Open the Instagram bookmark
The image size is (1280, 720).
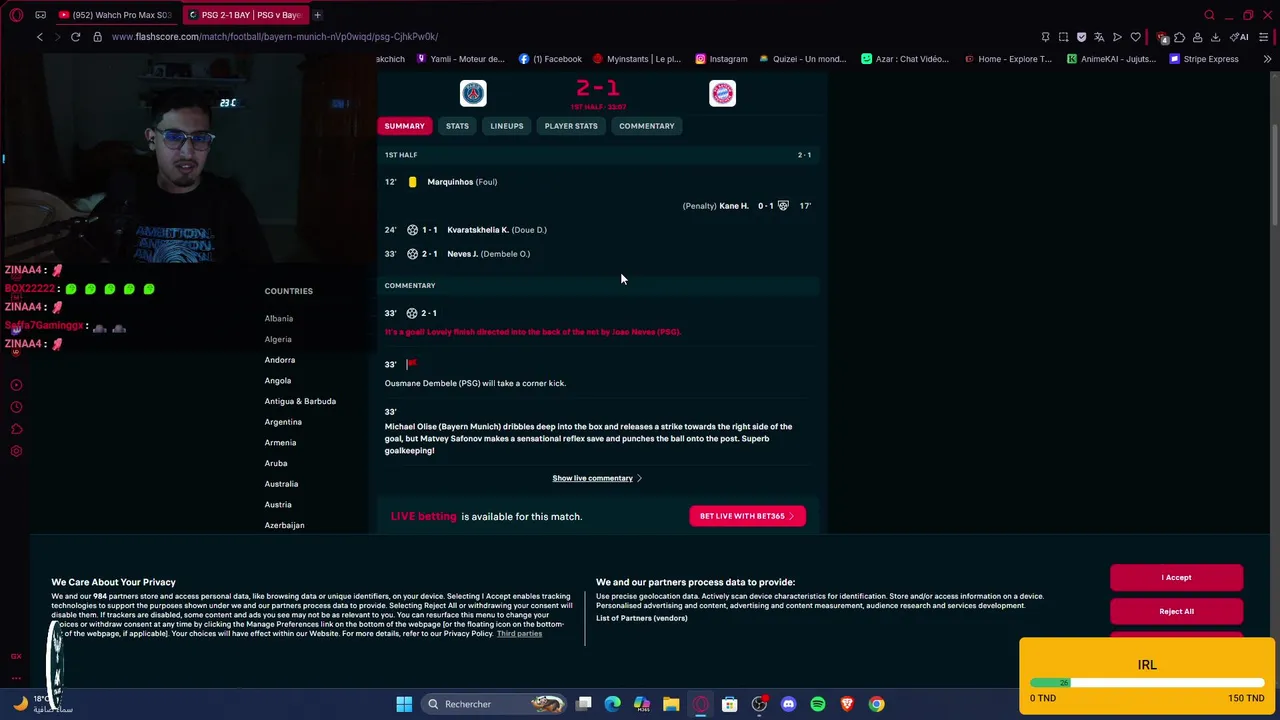point(721,59)
